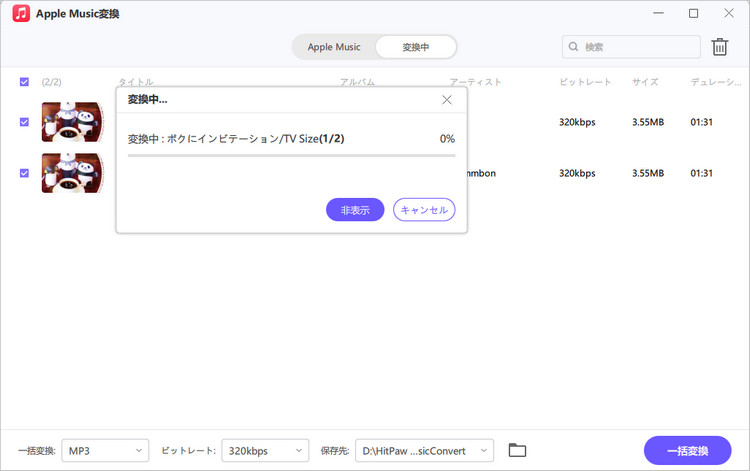Click the 検索 search field

pos(631,47)
